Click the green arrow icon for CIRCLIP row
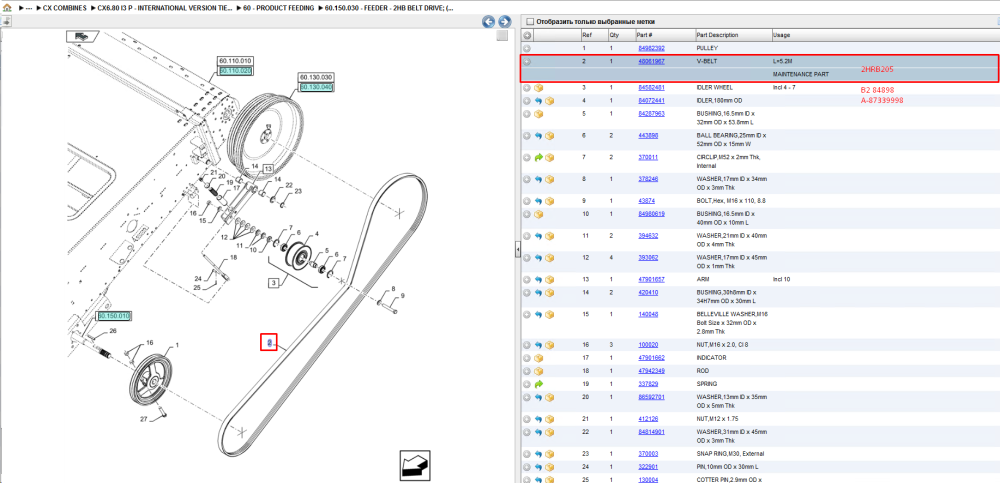The height and width of the screenshot is (483, 1000). (x=538, y=158)
